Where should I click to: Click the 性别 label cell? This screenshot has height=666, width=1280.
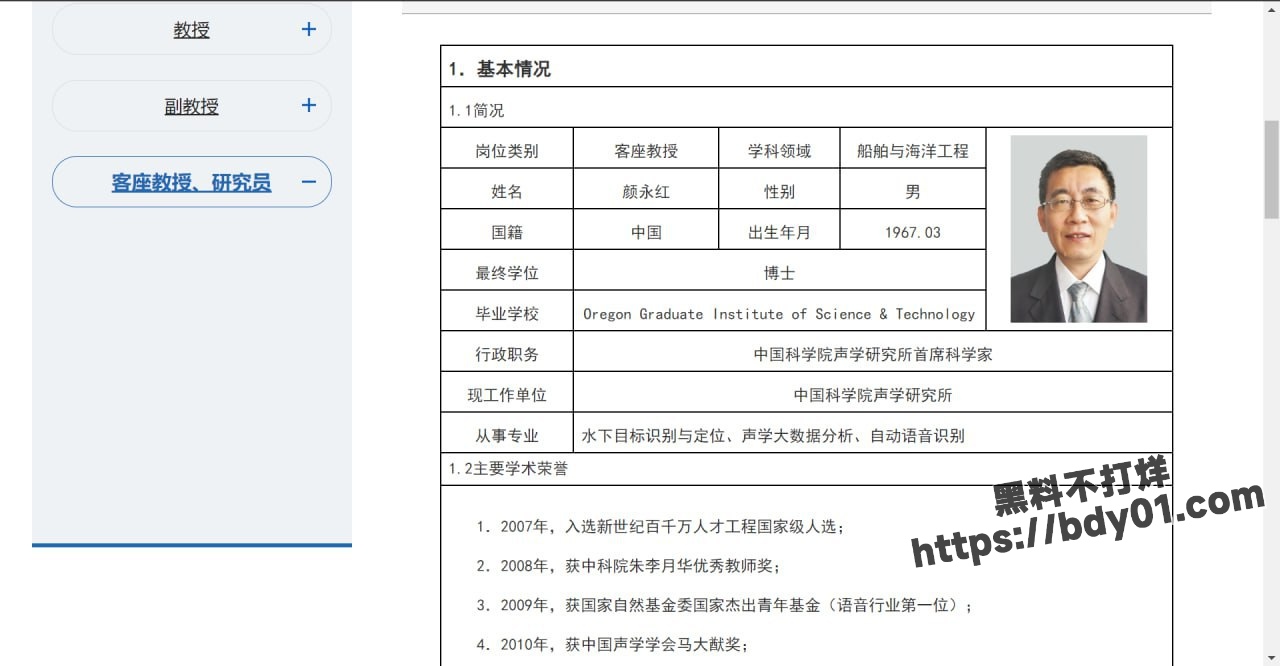(779, 189)
